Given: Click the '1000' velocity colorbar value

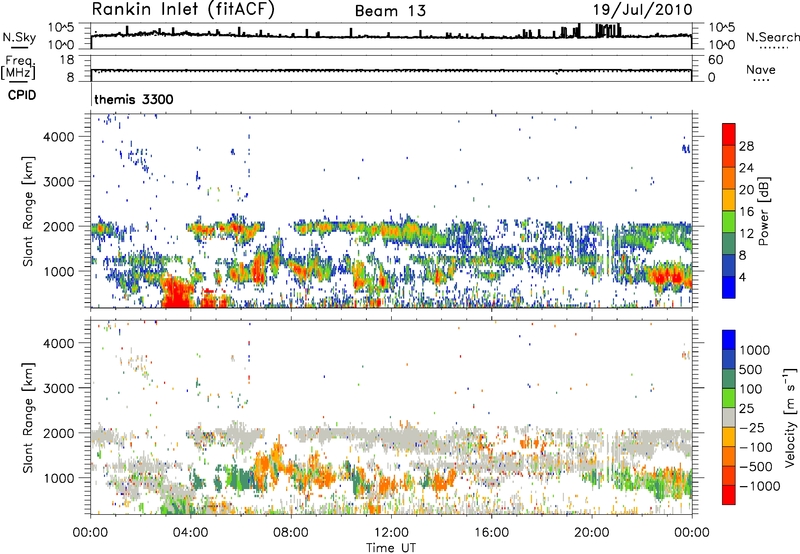Looking at the screenshot, I should click(x=755, y=350).
